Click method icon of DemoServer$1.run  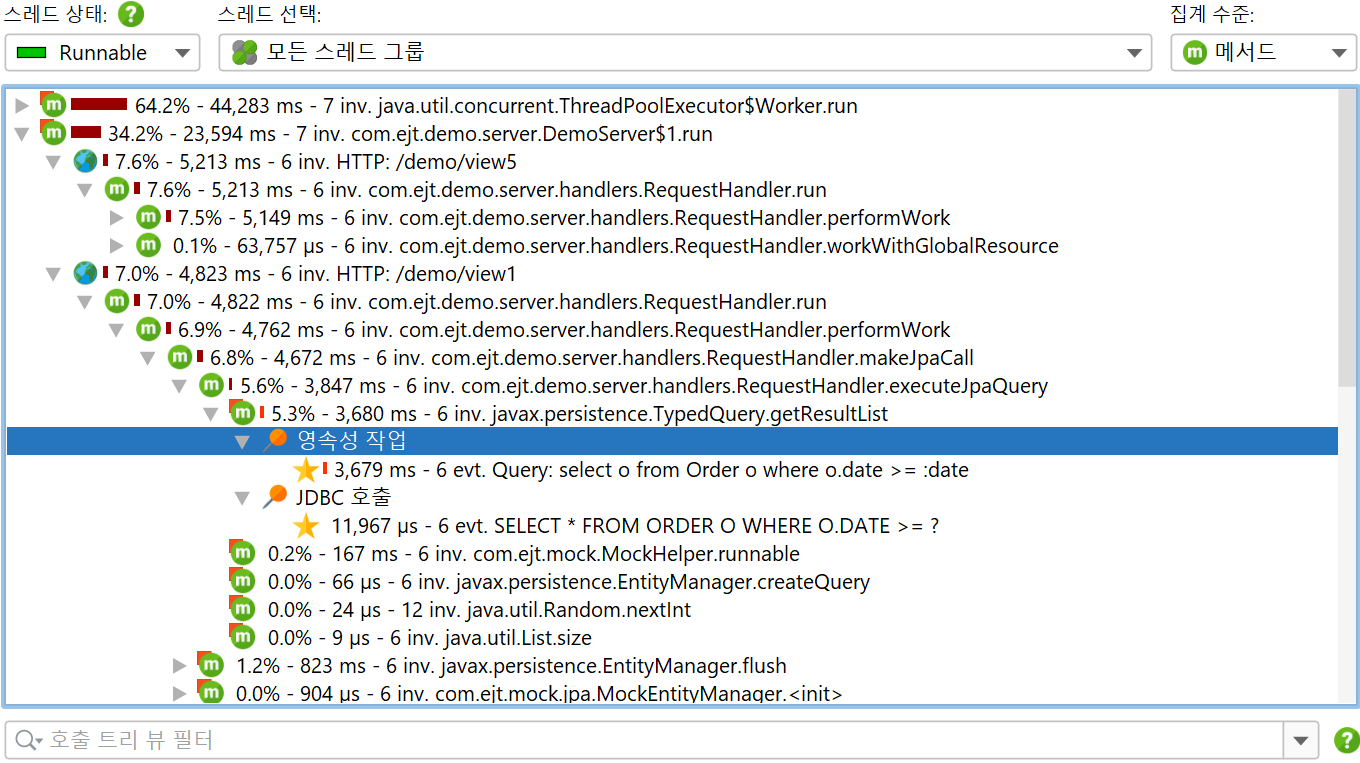click(53, 133)
